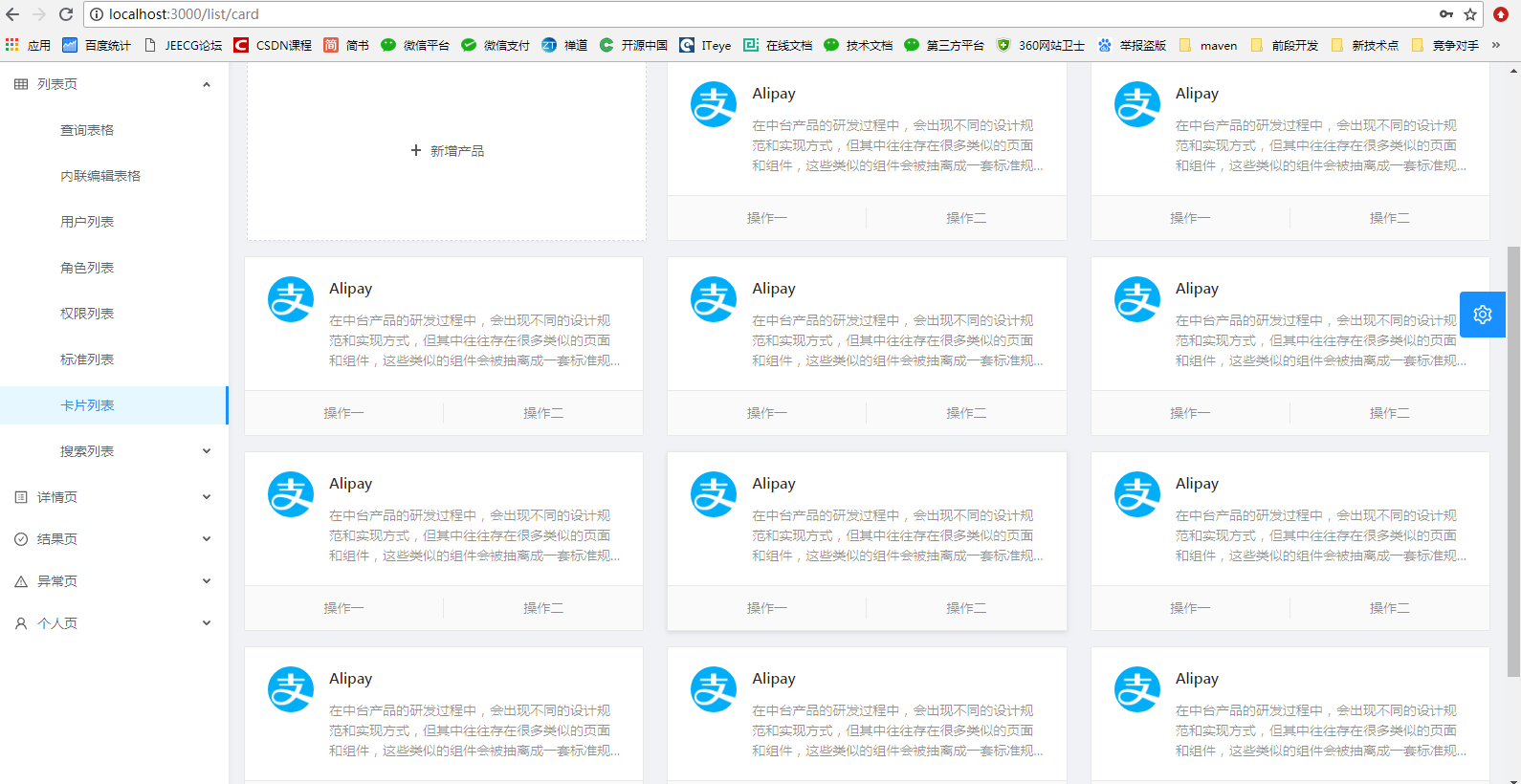Viewport: 1521px width, 784px height.
Task: Open the 举报盗版 bookmark
Action: pyautogui.click(x=1132, y=45)
